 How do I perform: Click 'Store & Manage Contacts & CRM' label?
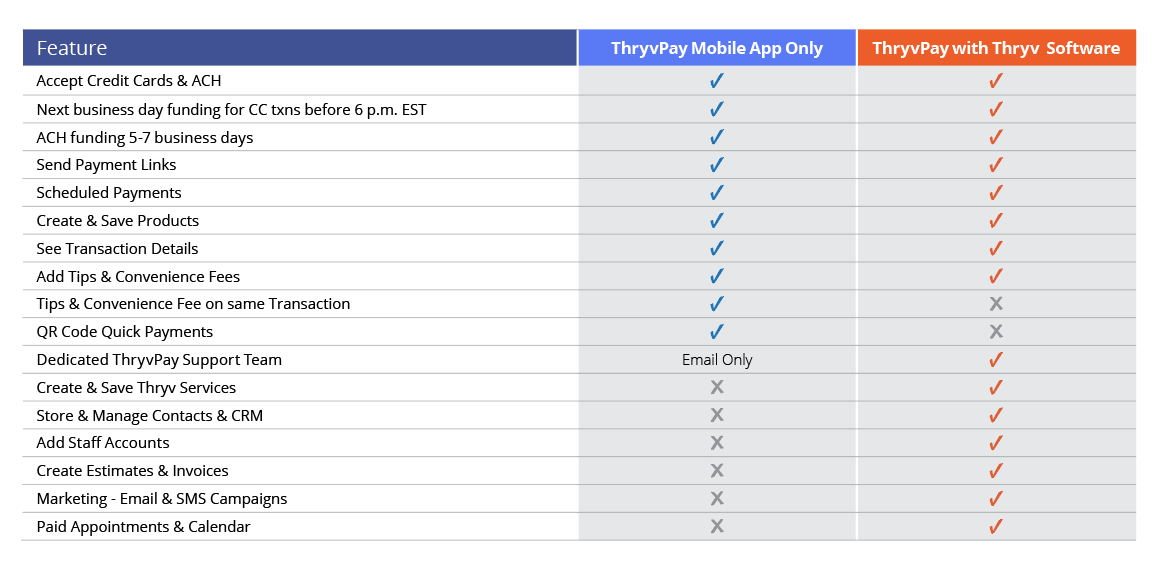pyautogui.click(x=149, y=416)
